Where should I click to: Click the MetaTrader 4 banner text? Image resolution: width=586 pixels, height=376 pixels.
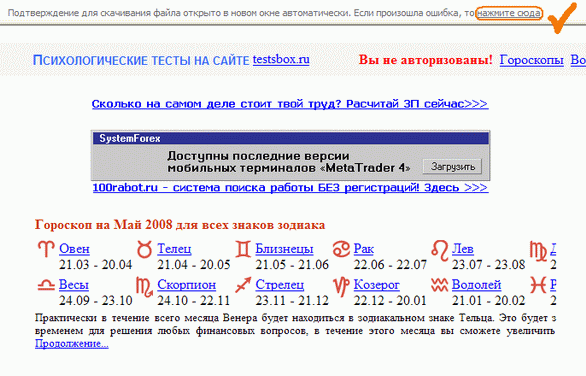pos(289,162)
